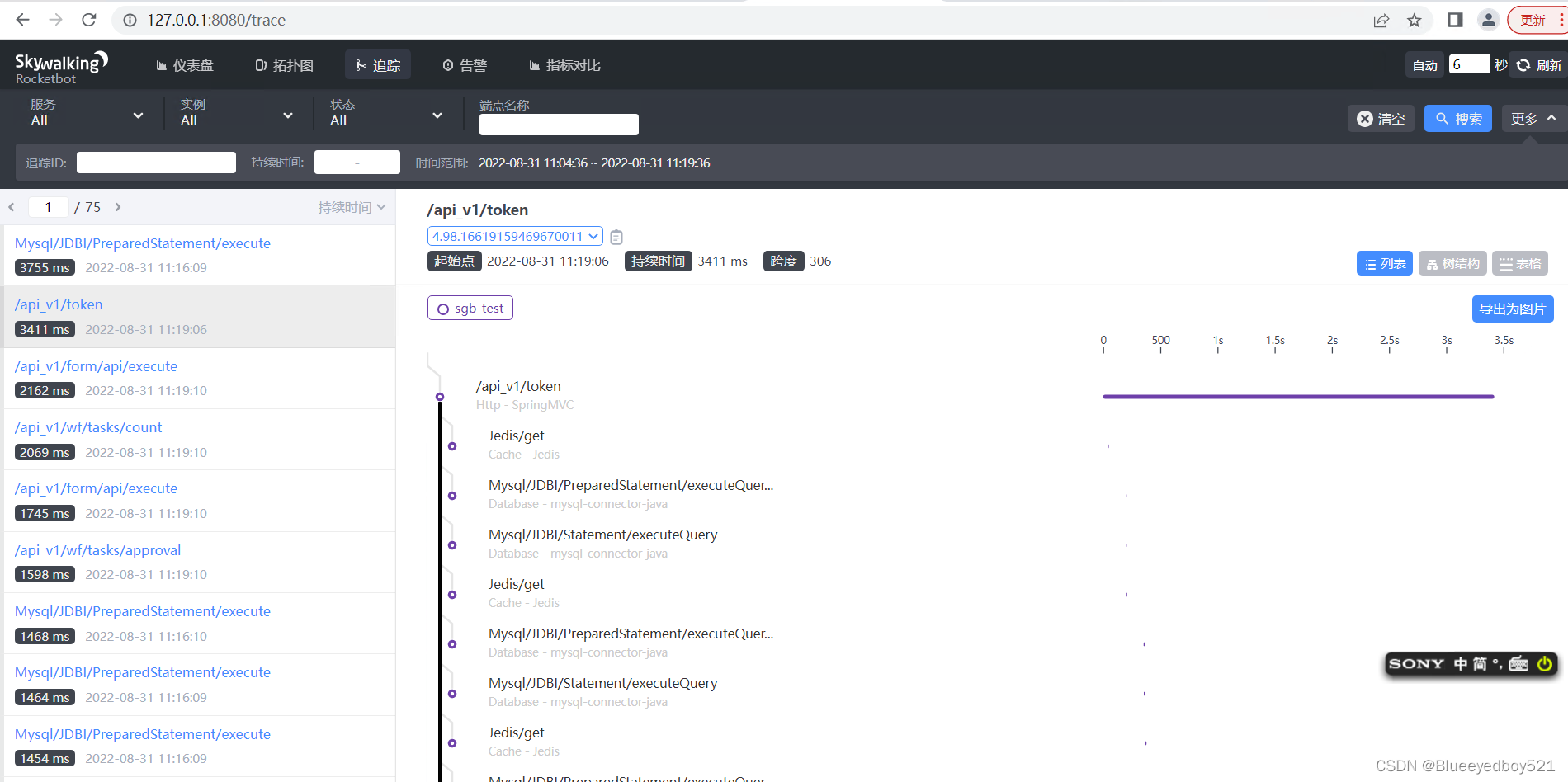
Task: Toggle the sgb-test service filter
Action: pos(470,308)
